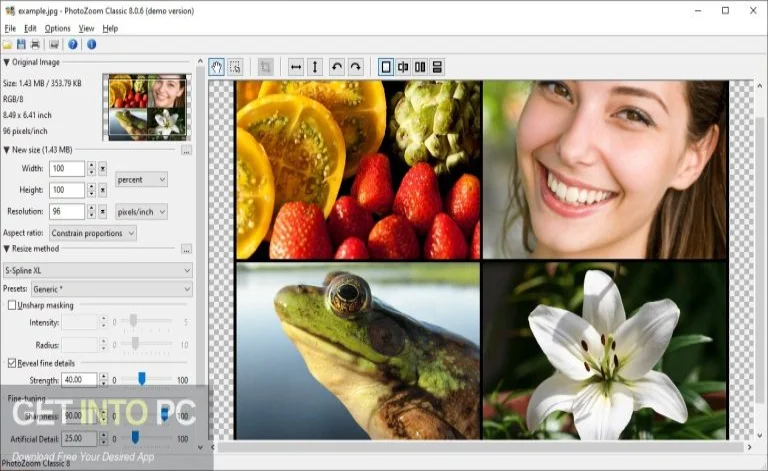Click the left panel scroll-up arrow
Viewport: 768px width, 471px height.
click(200, 61)
